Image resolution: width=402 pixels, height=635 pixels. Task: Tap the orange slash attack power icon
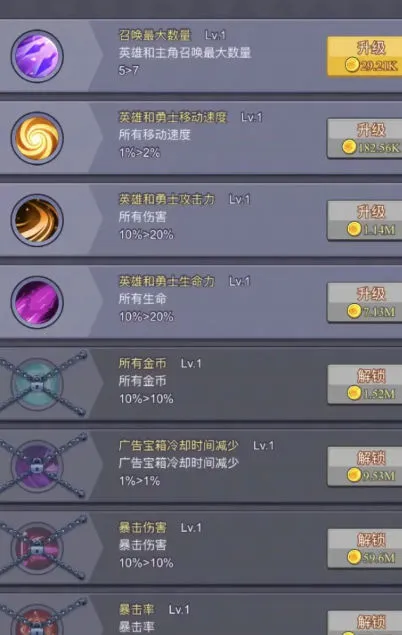click(37, 220)
